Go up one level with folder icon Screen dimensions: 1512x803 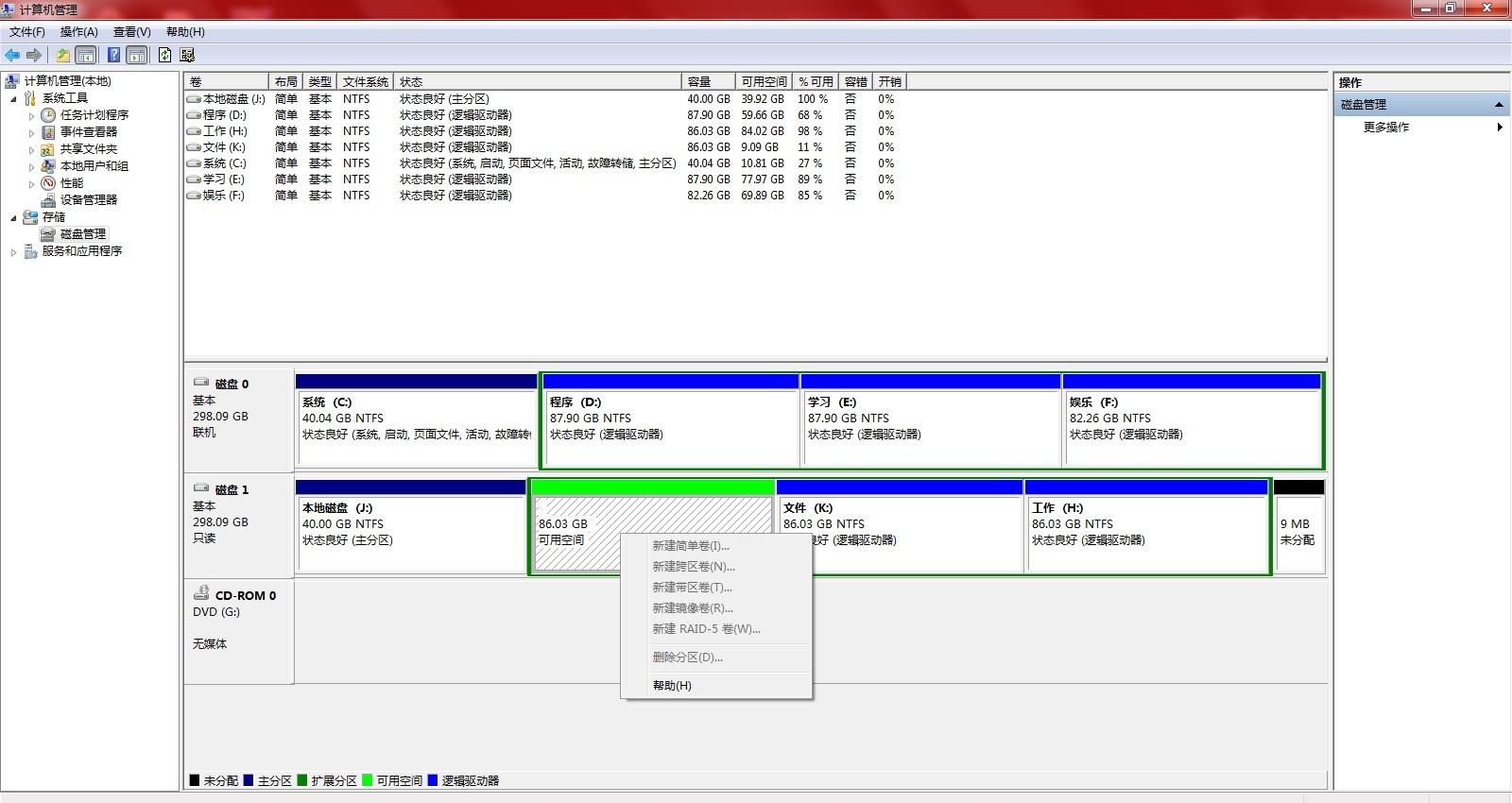pos(62,55)
